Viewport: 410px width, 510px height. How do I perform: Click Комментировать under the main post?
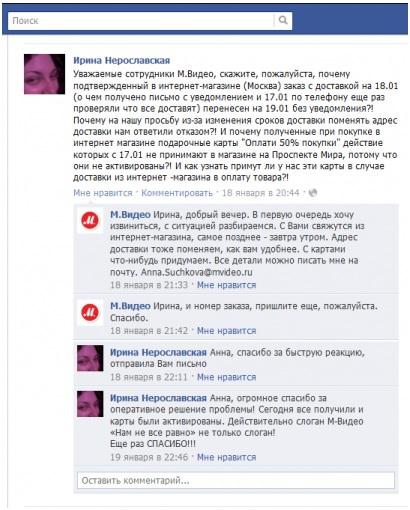177,193
